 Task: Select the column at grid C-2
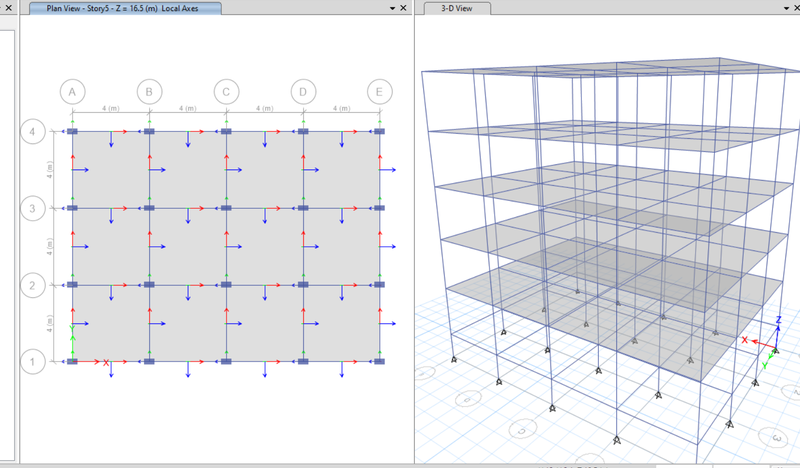(226, 285)
